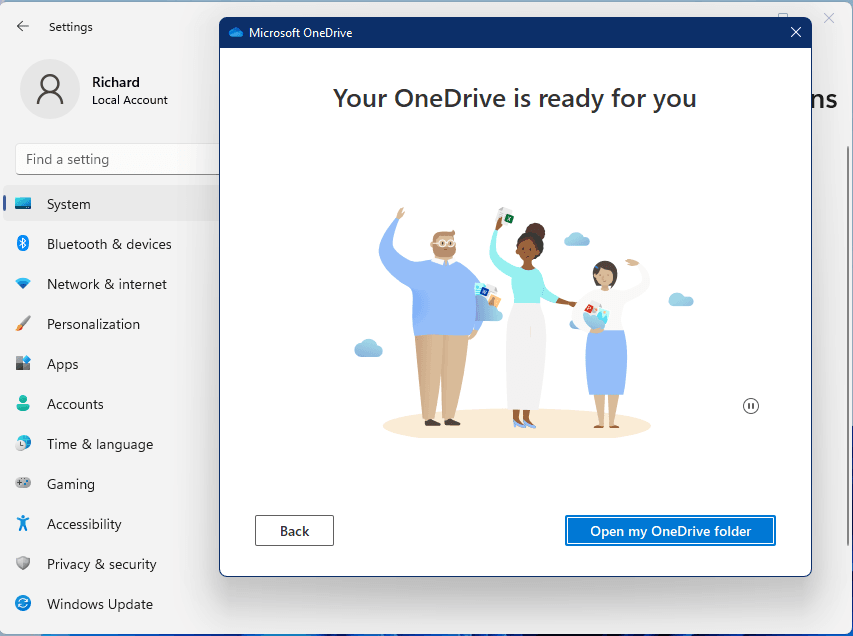Click the Settings window scrollbar
The height and width of the screenshot is (636, 853).
point(849,345)
